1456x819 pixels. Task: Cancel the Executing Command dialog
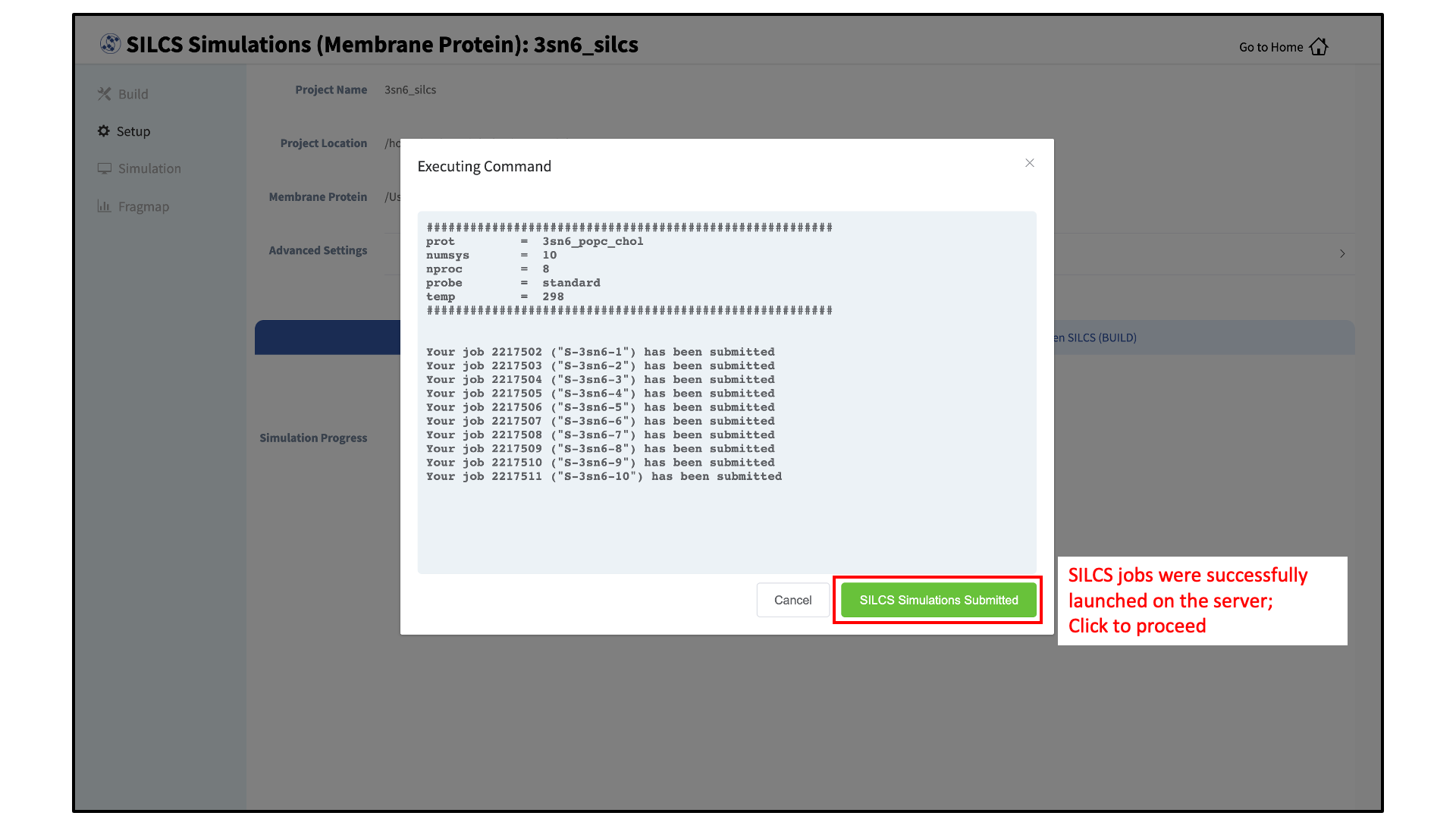[x=792, y=600]
